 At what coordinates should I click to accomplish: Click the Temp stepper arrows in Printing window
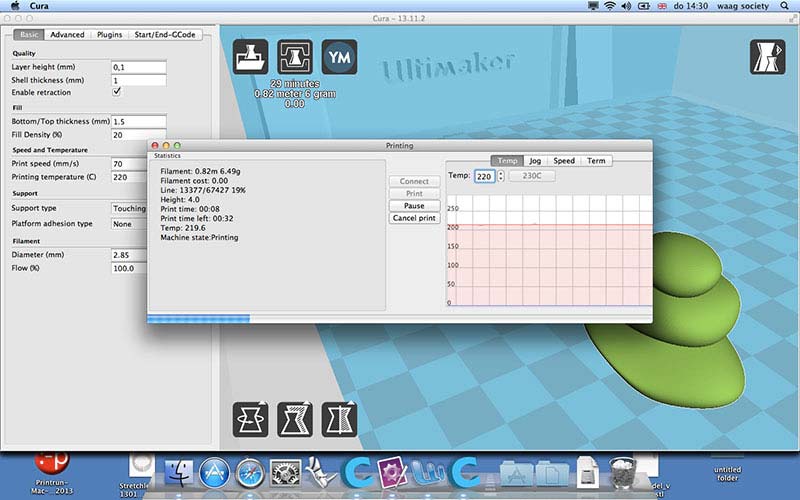[x=501, y=176]
